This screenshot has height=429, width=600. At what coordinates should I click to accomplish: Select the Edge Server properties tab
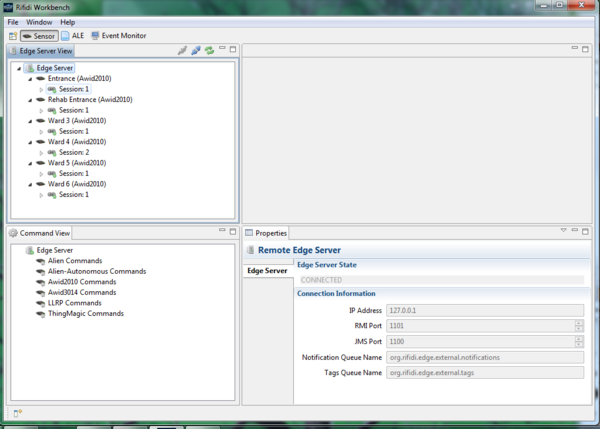point(267,271)
